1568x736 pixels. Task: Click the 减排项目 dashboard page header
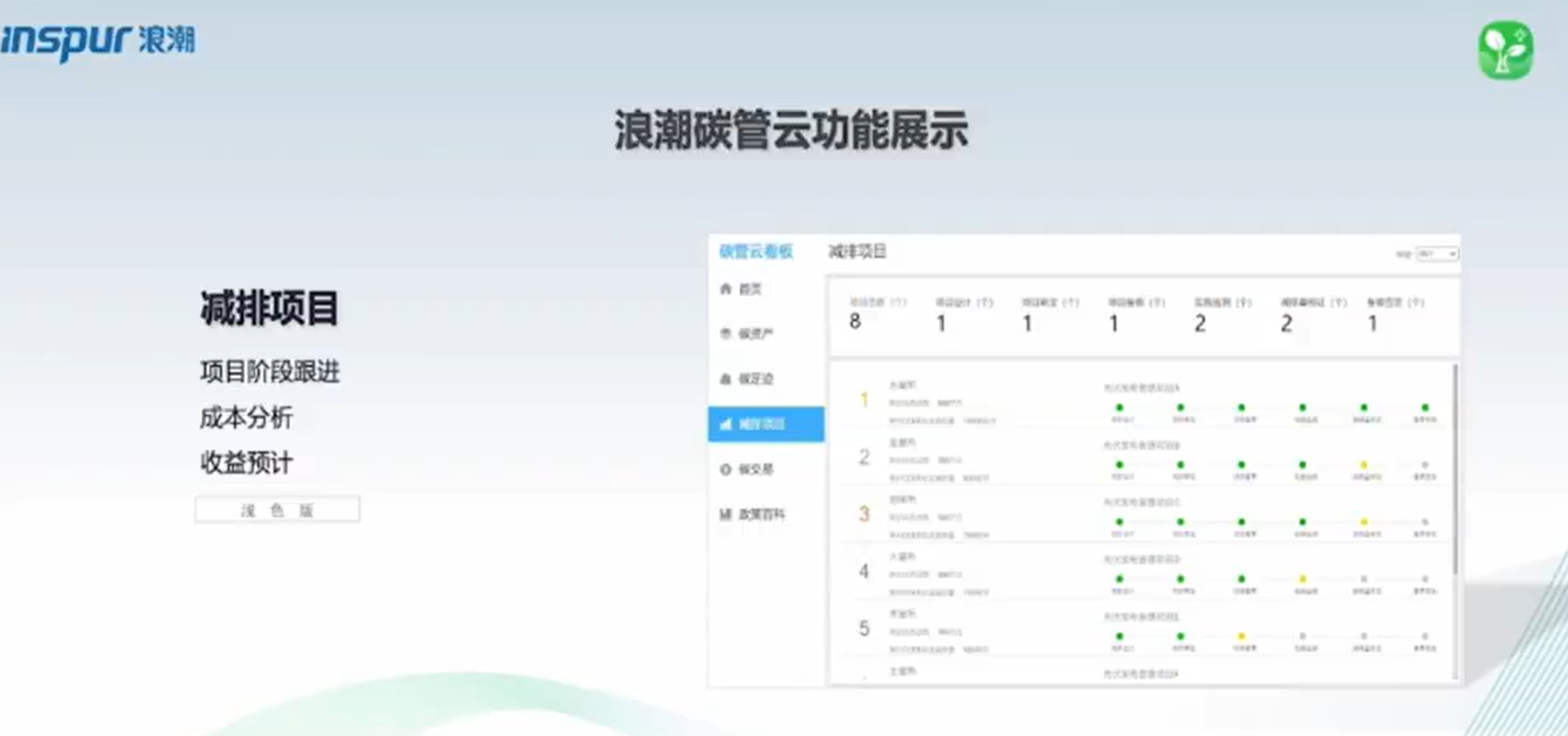click(857, 252)
